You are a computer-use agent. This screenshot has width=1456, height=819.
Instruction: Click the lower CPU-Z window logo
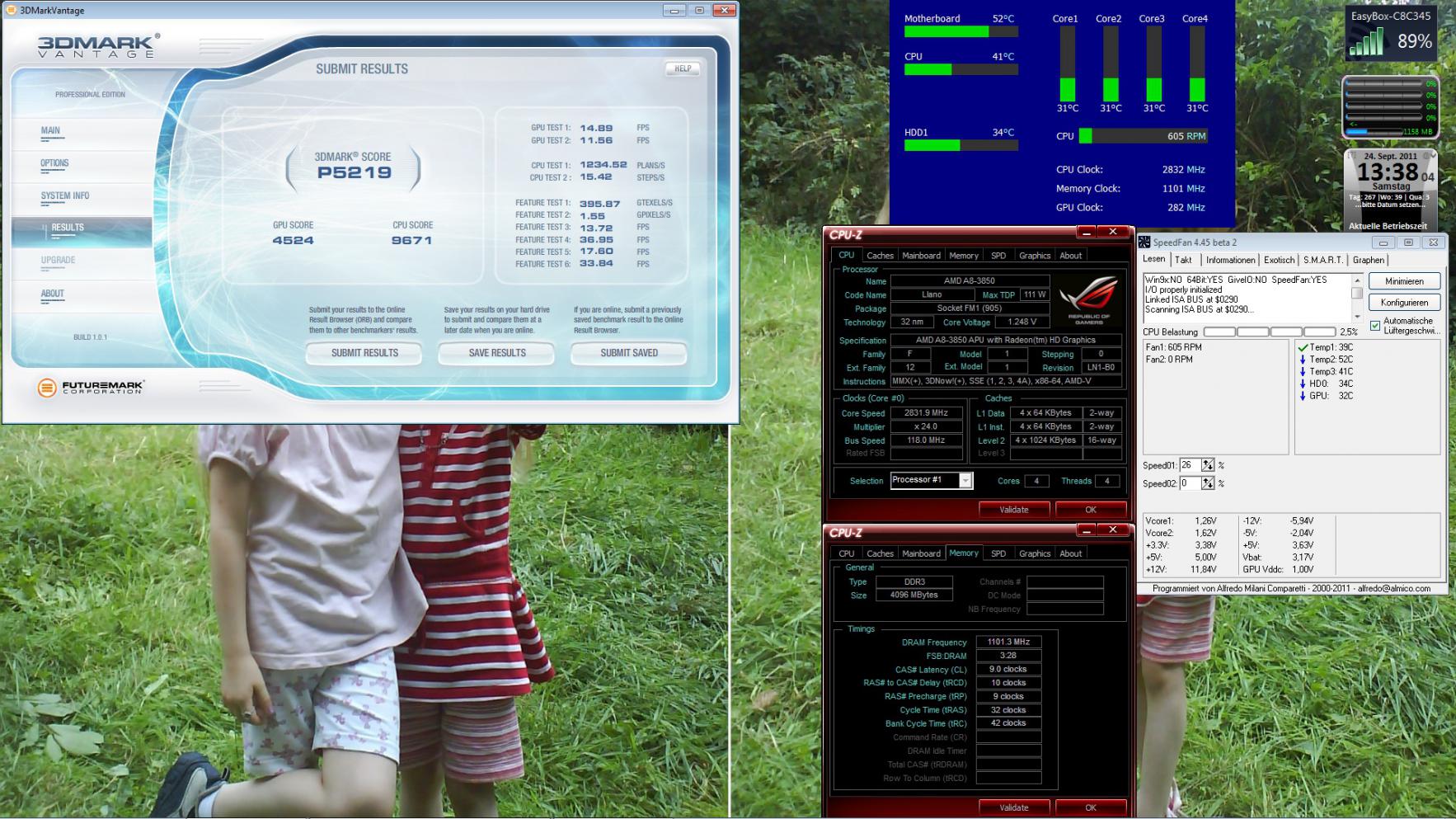coord(846,533)
